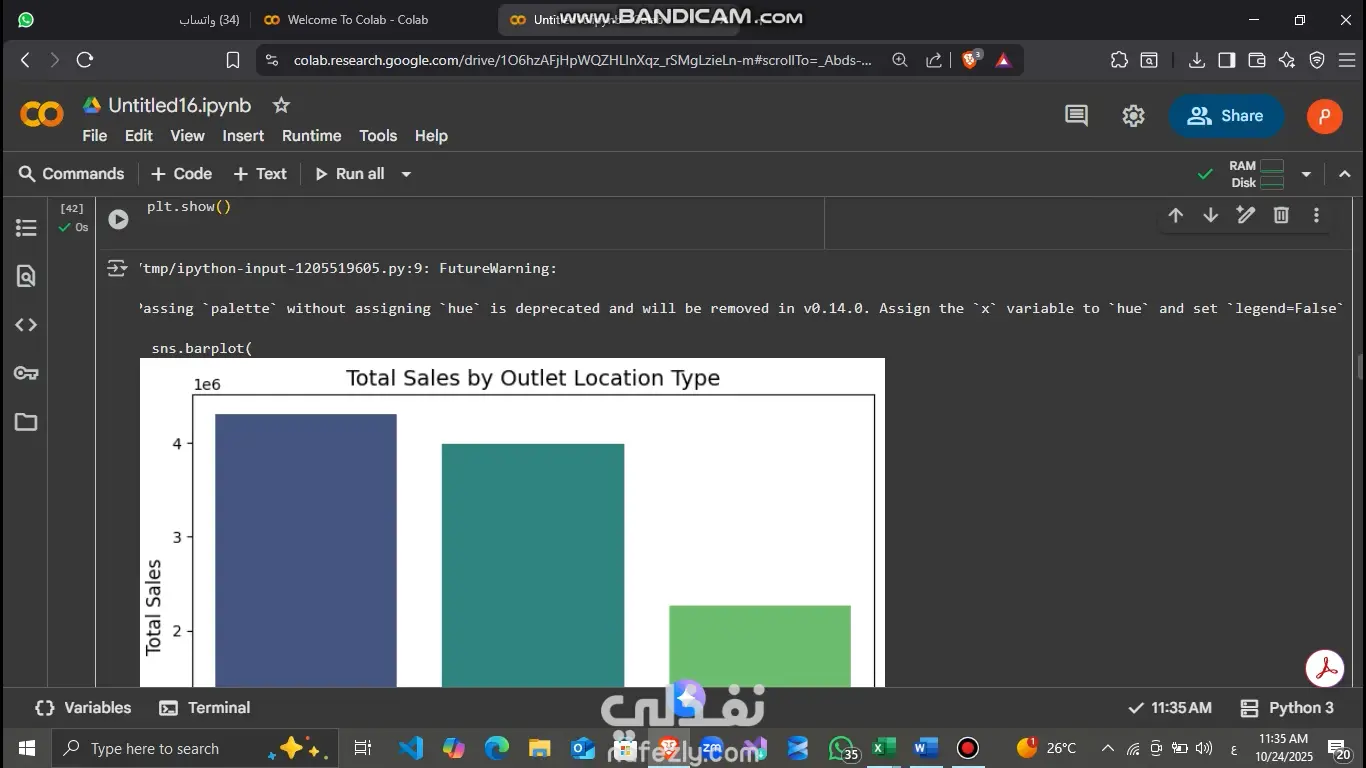Open more cell actions three-dot menu

pos(1316,215)
